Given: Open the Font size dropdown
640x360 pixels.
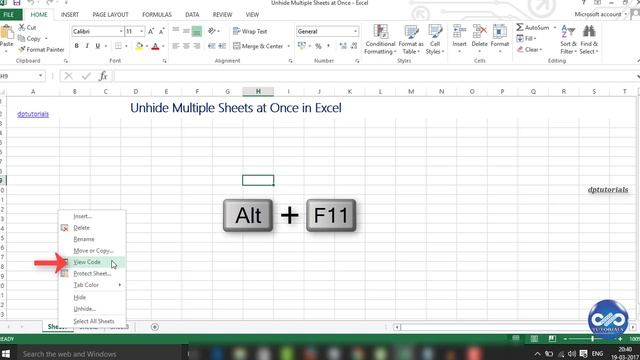Looking at the screenshot, I should point(141,31).
